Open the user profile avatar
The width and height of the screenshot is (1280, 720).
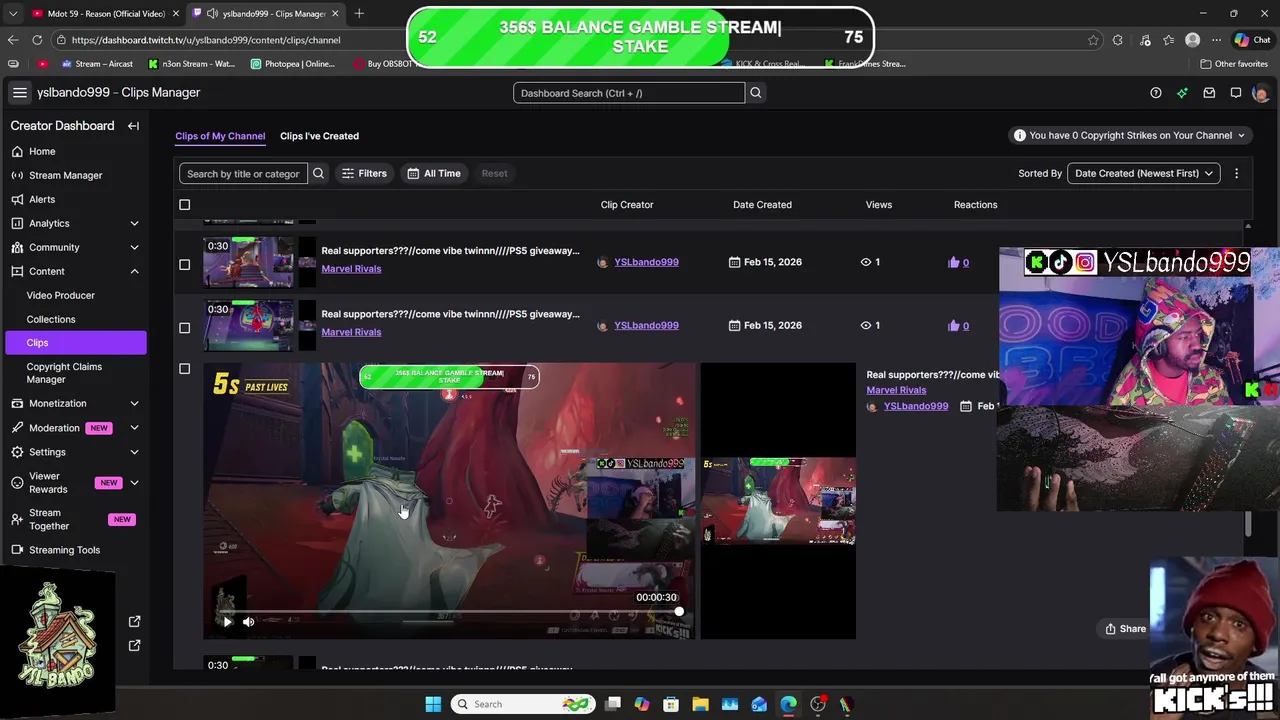[1260, 93]
